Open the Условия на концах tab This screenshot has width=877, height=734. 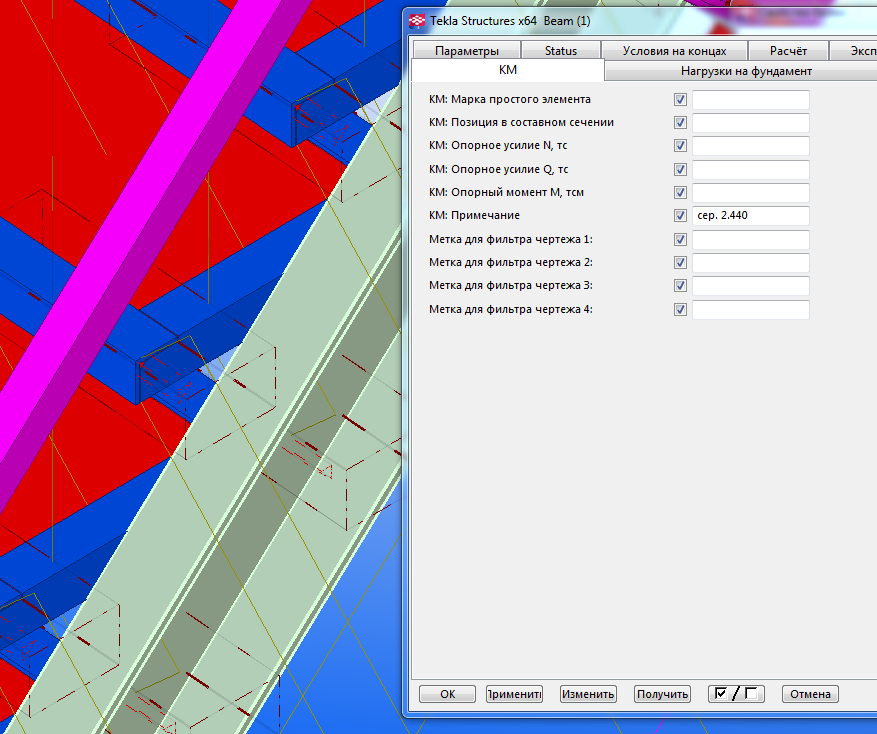pos(675,51)
